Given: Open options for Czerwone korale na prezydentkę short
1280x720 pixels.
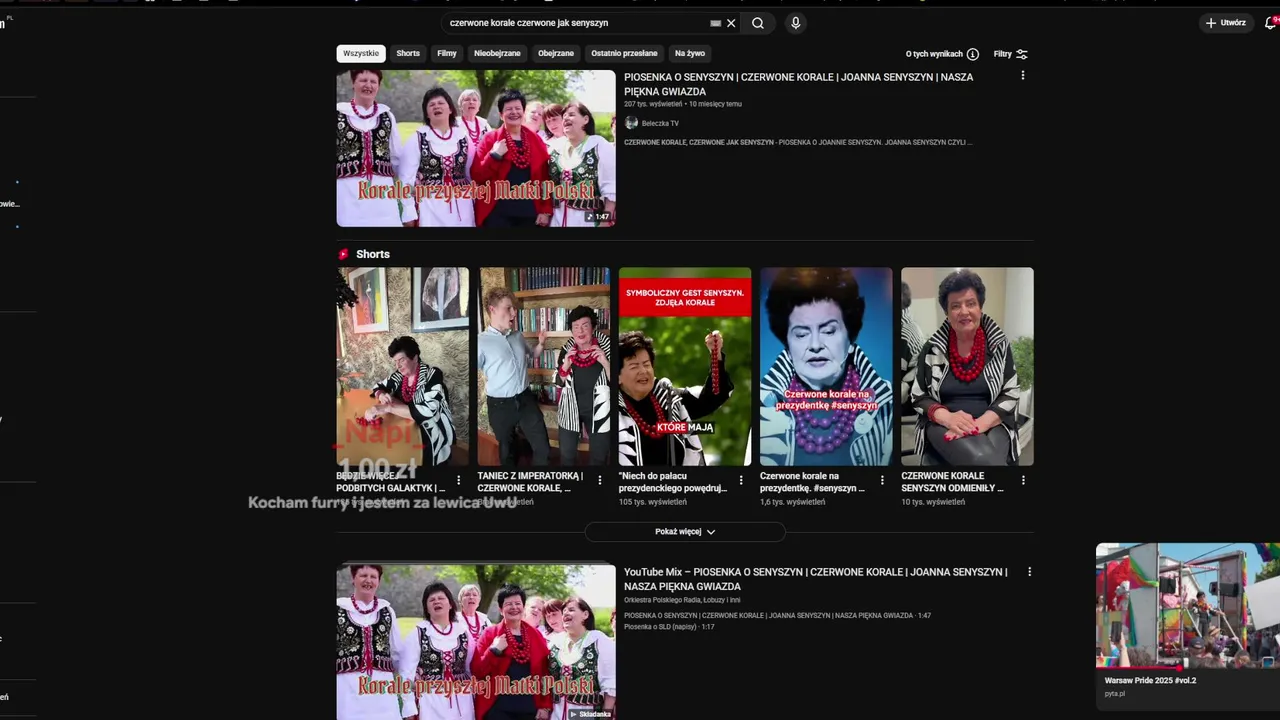Looking at the screenshot, I should (882, 480).
